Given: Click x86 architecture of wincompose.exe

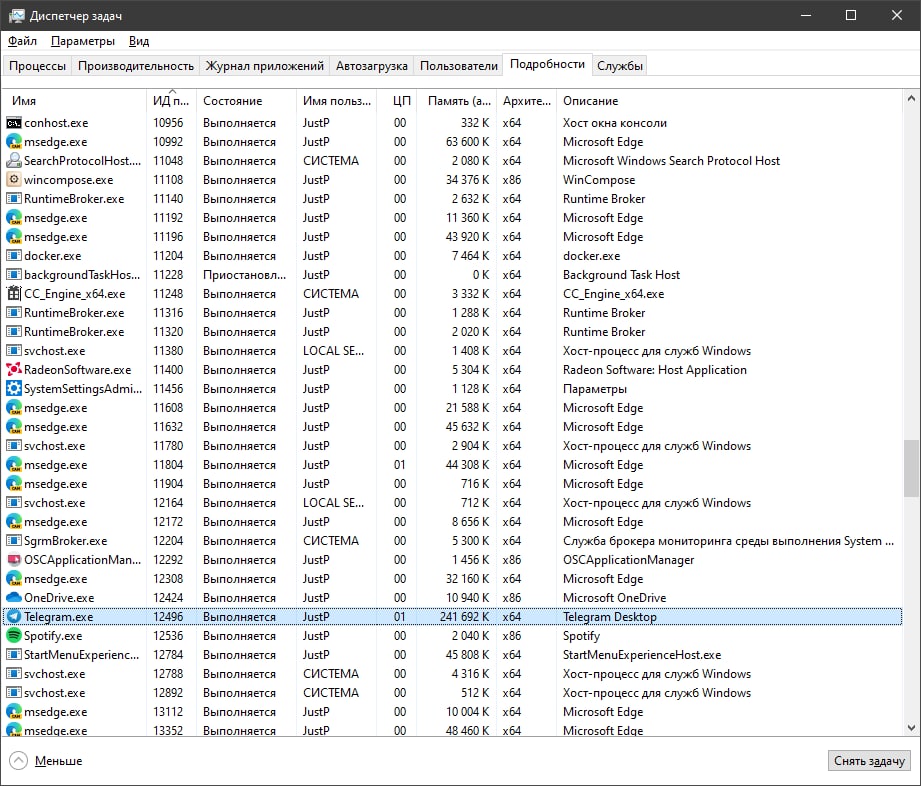Looking at the screenshot, I should 512,180.
